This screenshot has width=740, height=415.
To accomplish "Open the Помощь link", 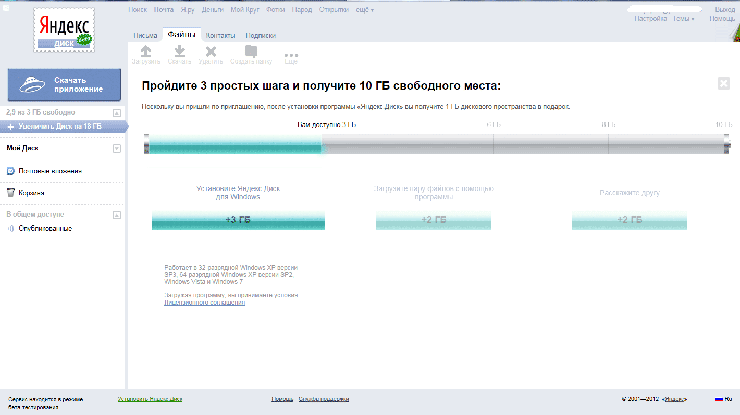I will (x=722, y=18).
